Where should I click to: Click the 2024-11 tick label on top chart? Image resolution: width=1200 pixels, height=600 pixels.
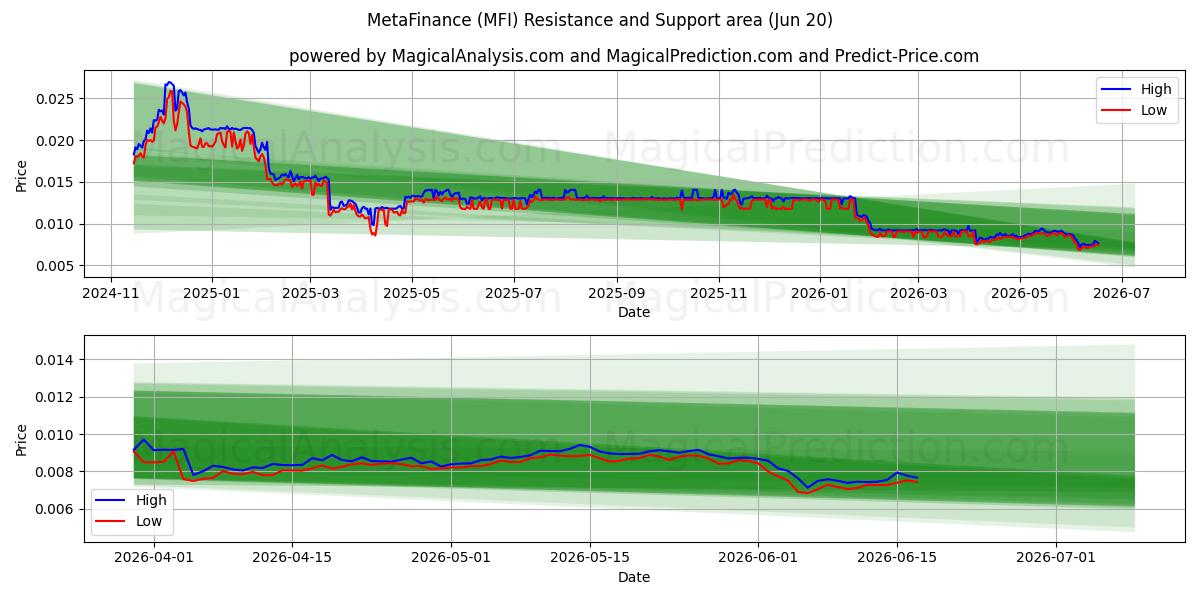tap(111, 293)
